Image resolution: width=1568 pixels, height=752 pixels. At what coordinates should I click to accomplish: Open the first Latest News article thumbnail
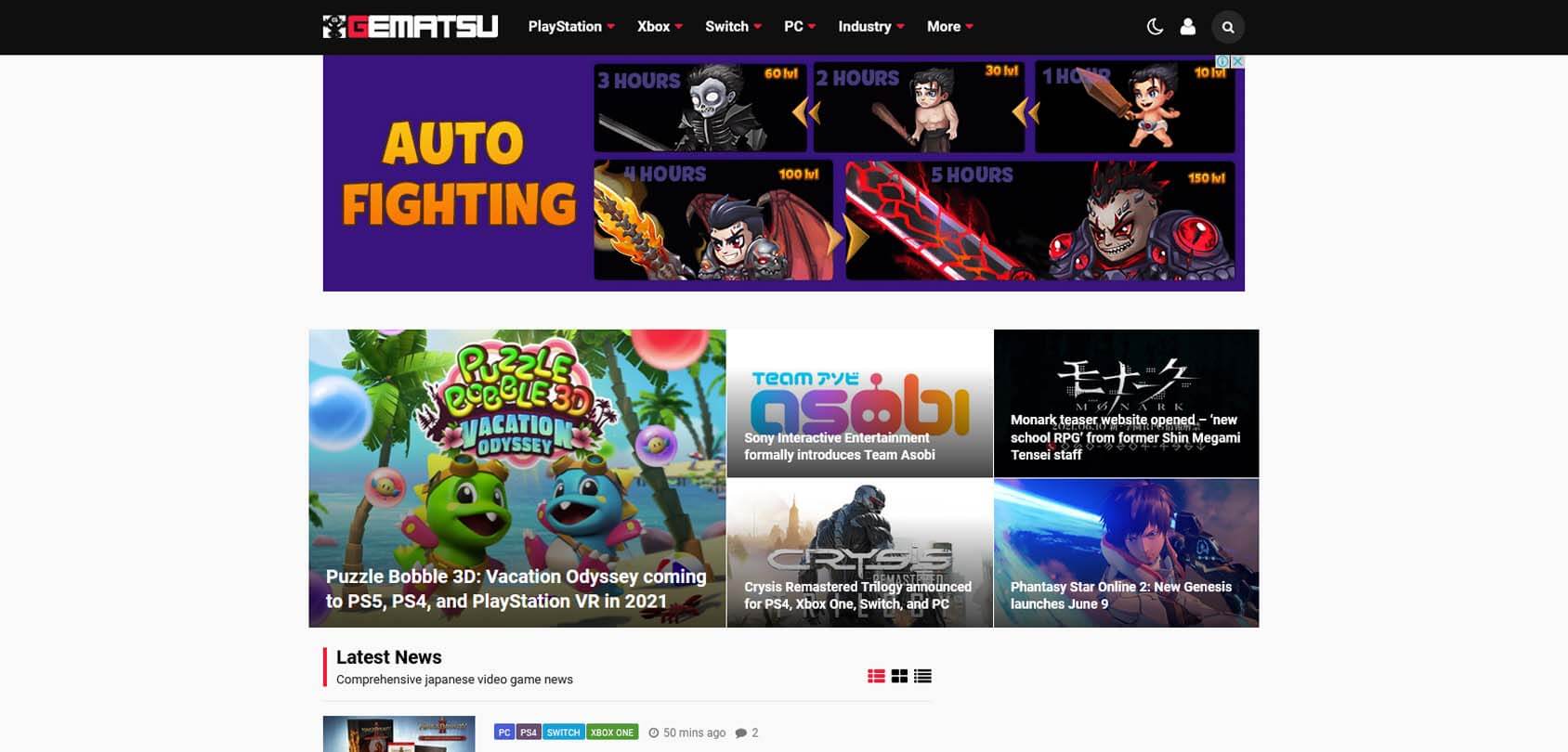click(399, 734)
